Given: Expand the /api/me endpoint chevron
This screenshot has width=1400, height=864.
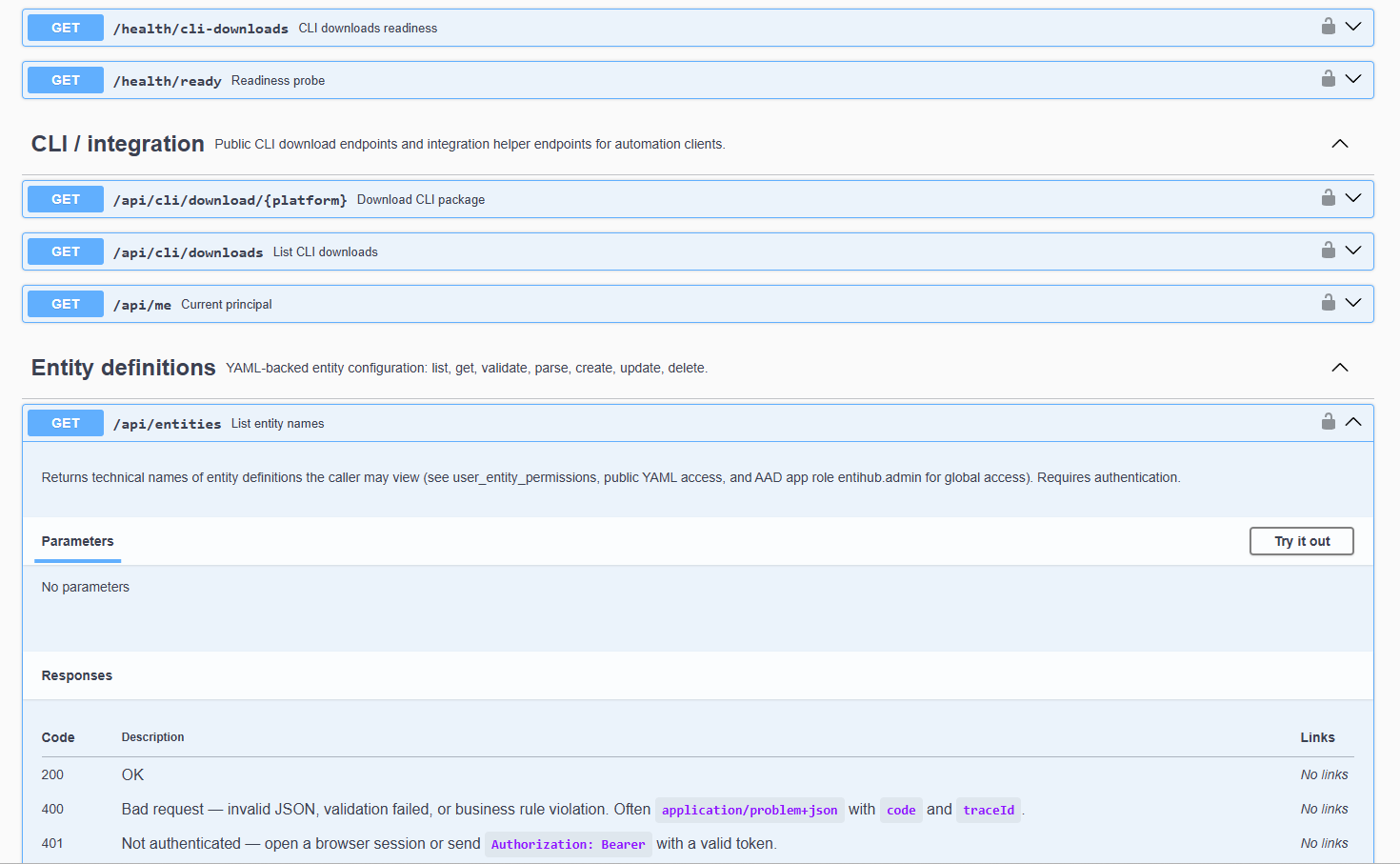Looking at the screenshot, I should (x=1353, y=303).
